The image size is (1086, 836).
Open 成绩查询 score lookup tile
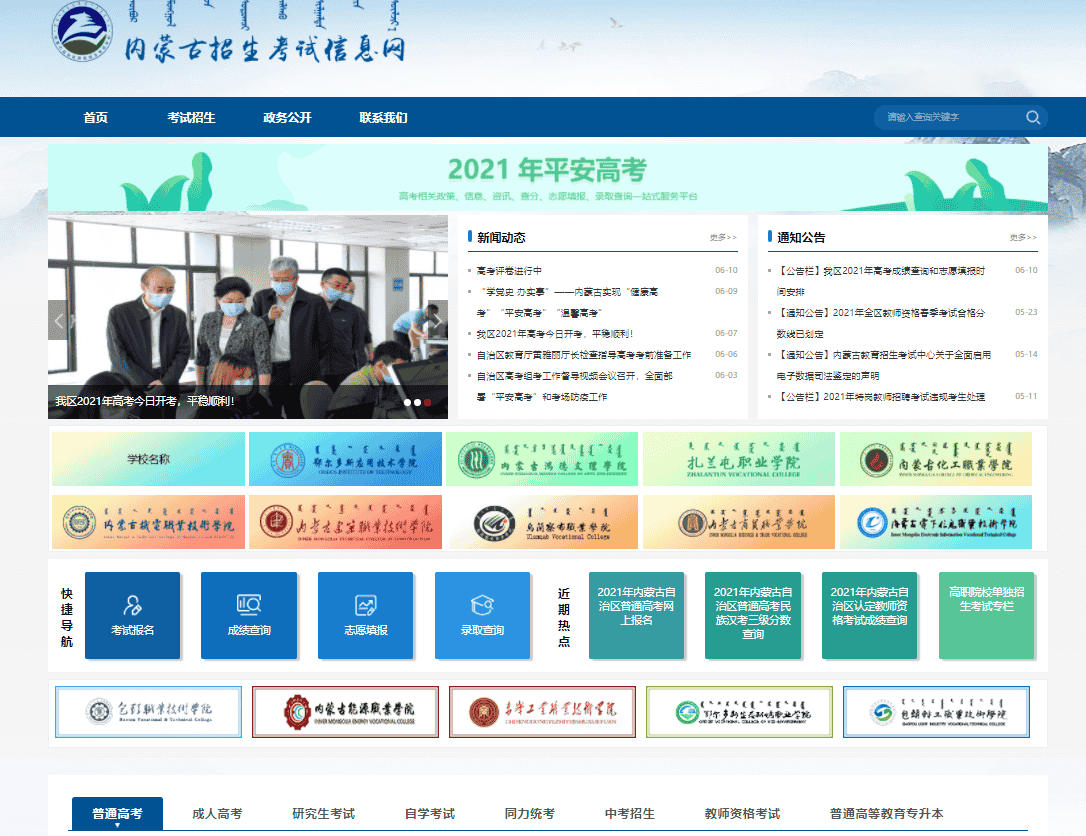click(x=249, y=615)
